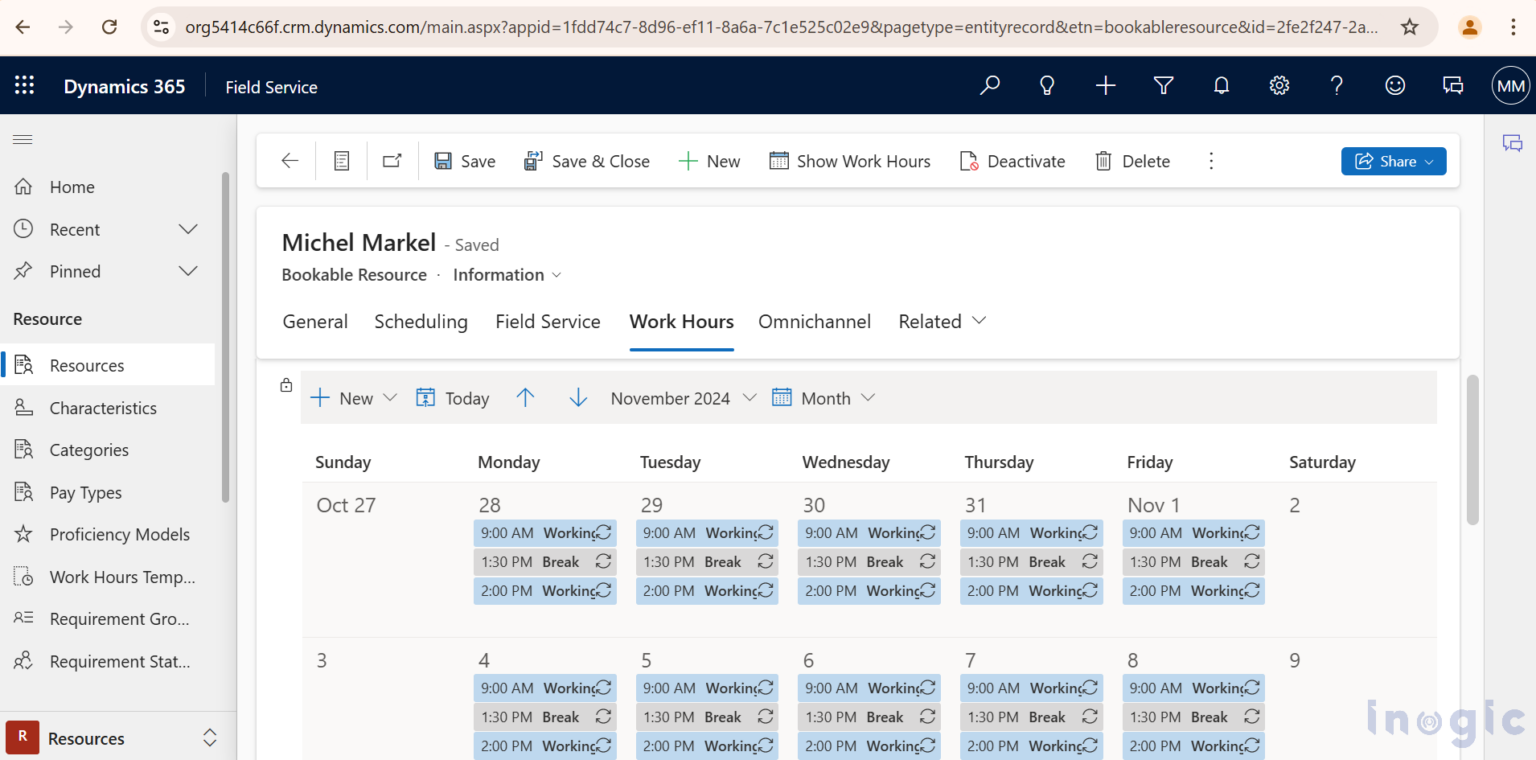
Task: Collapse the sitemap with the hamburger icon
Action: [x=22, y=140]
